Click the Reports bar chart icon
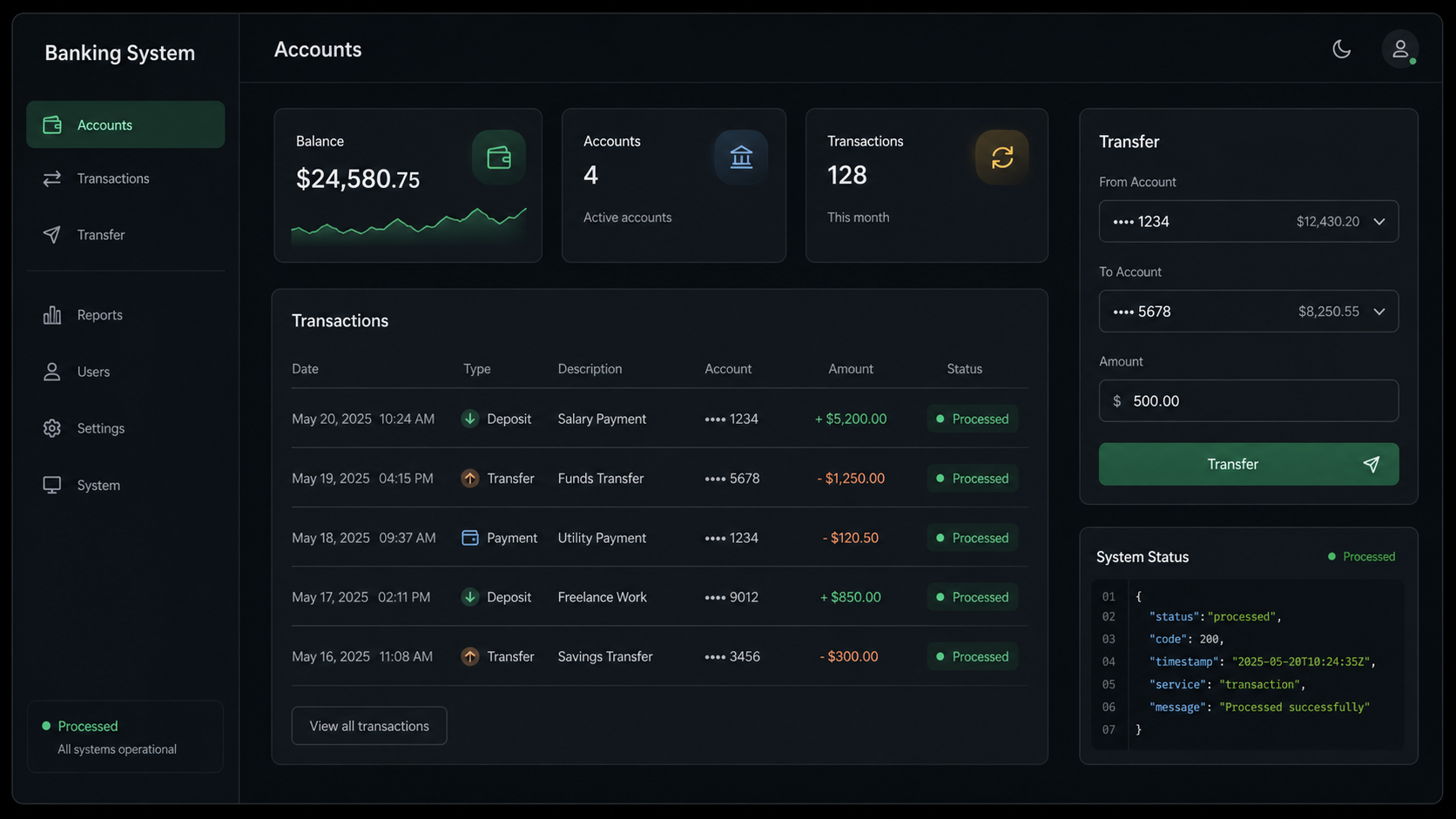The height and width of the screenshot is (819, 1456). (x=52, y=315)
